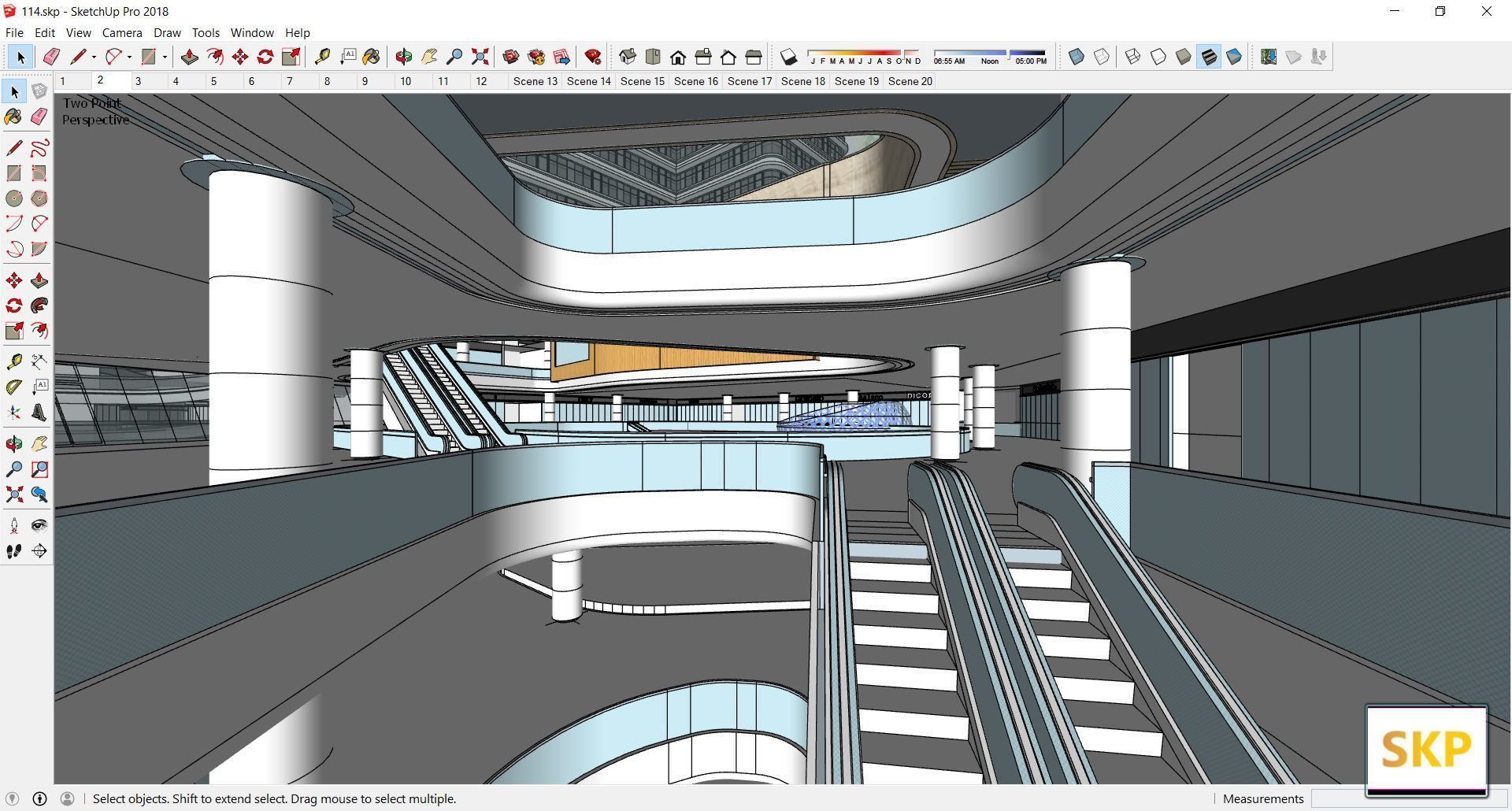Select the Push/Pull tool in top toolbar
This screenshot has height=811, width=1512.
189,57
